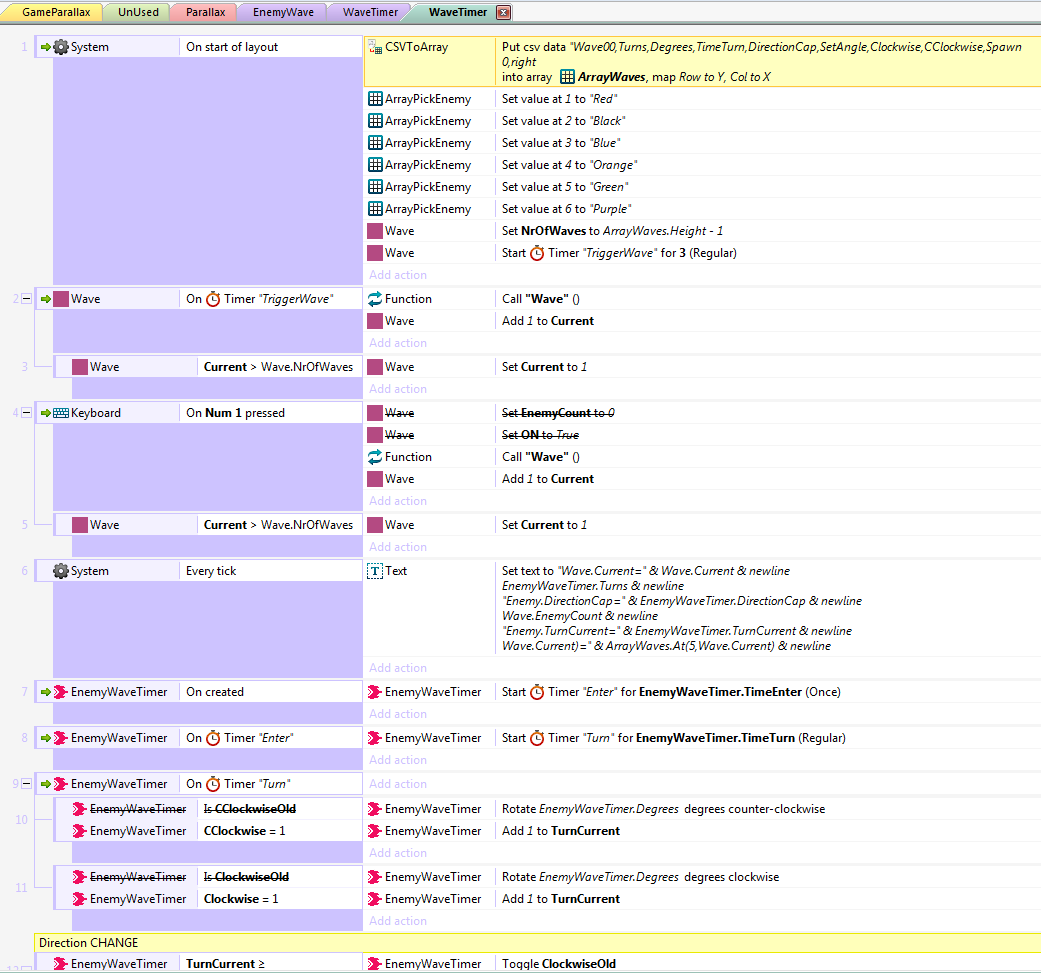This screenshot has width=1041, height=973.
Task: Select ArrayPickEnemy icon in the "Blue" action row
Action: [x=375, y=143]
